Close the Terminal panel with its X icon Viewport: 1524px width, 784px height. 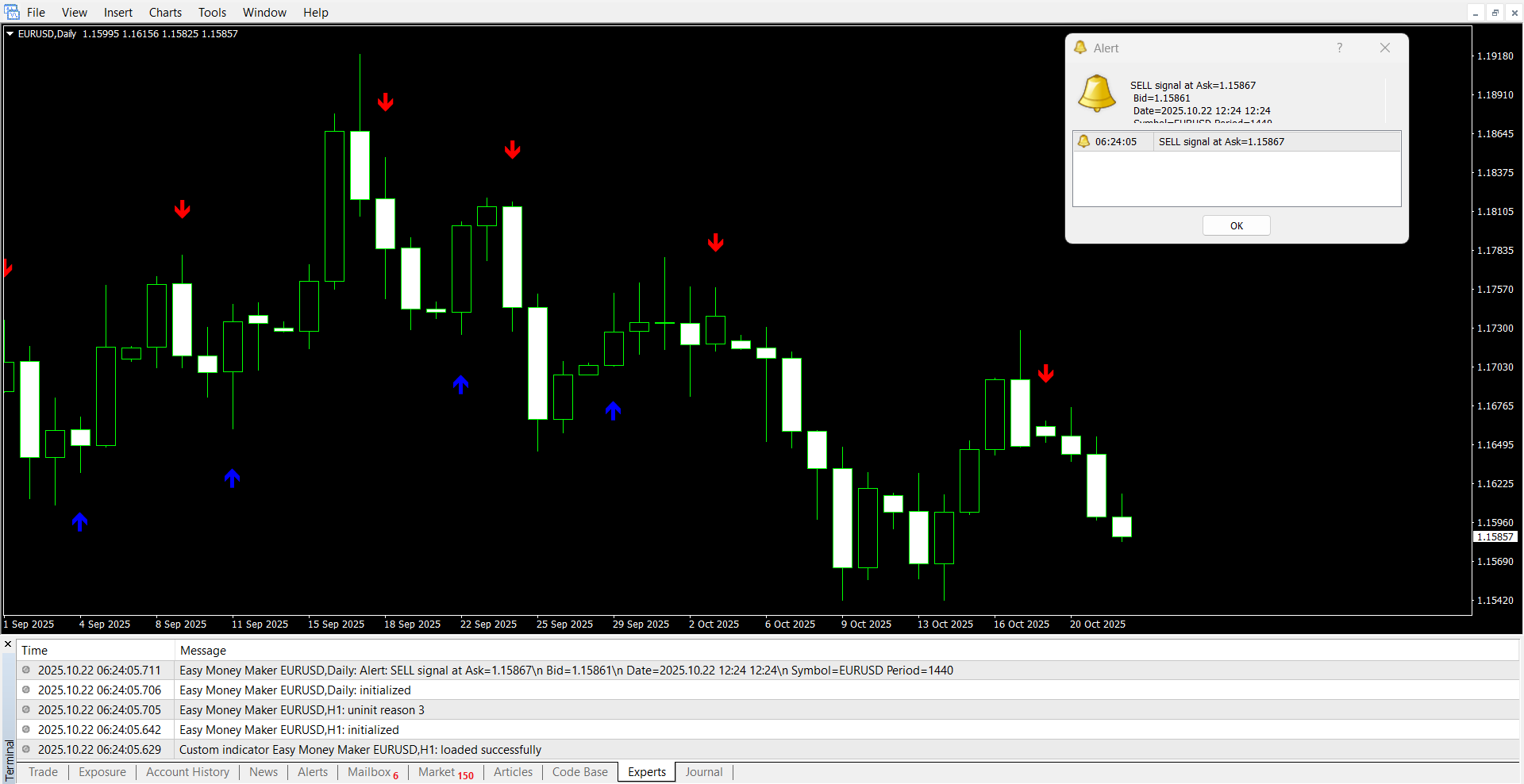tap(8, 644)
